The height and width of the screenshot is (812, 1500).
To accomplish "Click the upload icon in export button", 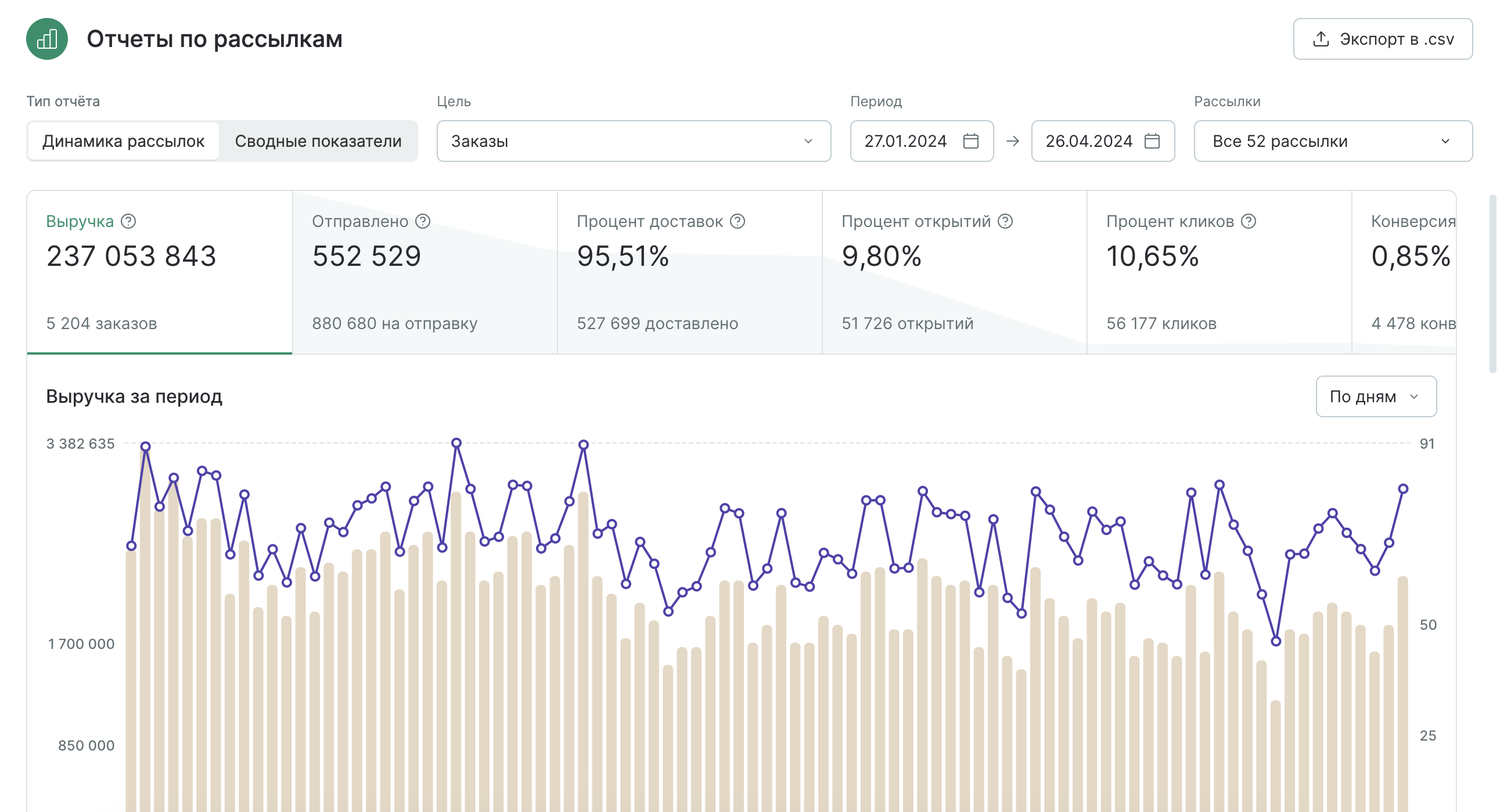I will (1321, 39).
